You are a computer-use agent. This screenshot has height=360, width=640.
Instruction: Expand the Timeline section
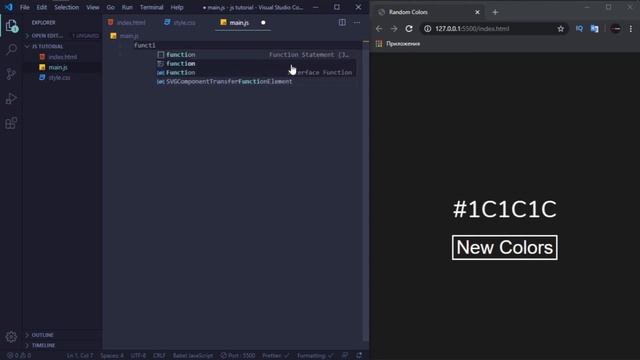tap(62, 345)
